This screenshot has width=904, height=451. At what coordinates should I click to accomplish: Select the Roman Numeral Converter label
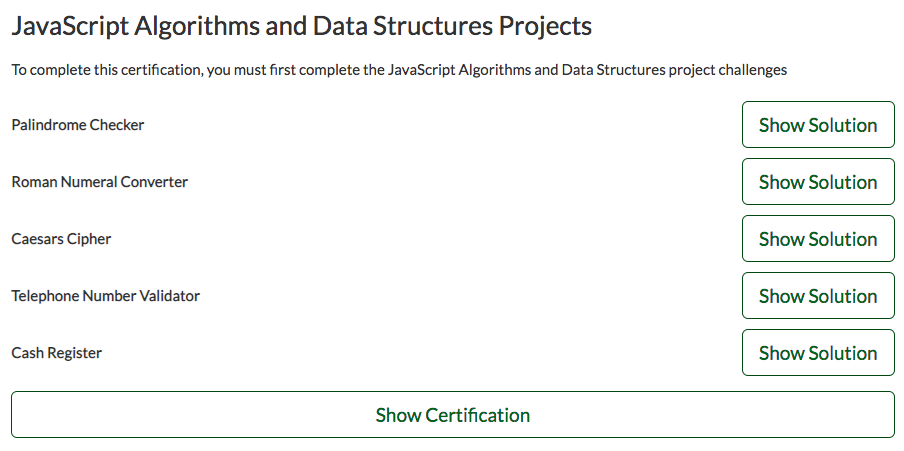[100, 182]
